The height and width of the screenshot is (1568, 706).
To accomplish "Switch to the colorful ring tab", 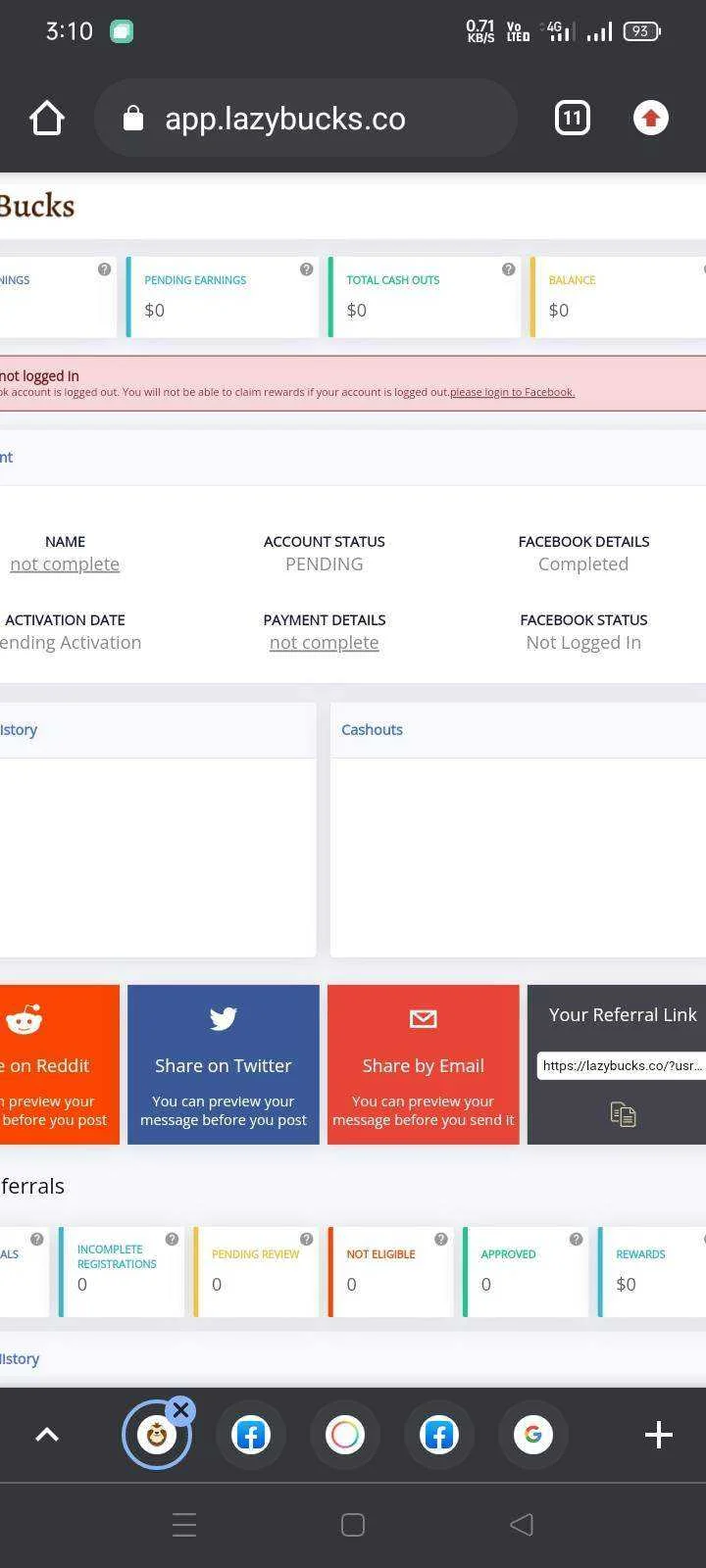I will pos(345,1435).
